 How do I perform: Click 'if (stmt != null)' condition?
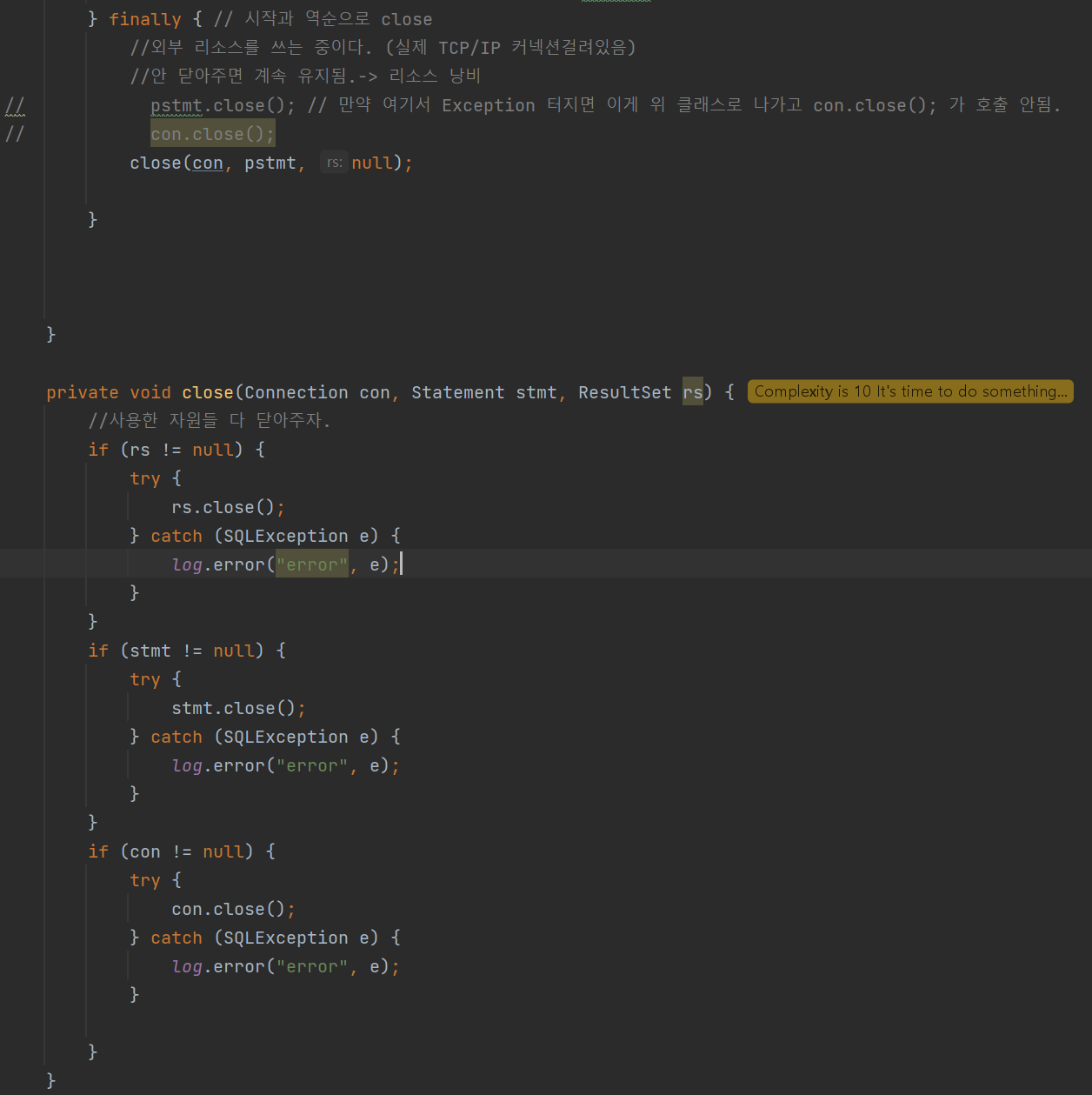coord(187,651)
